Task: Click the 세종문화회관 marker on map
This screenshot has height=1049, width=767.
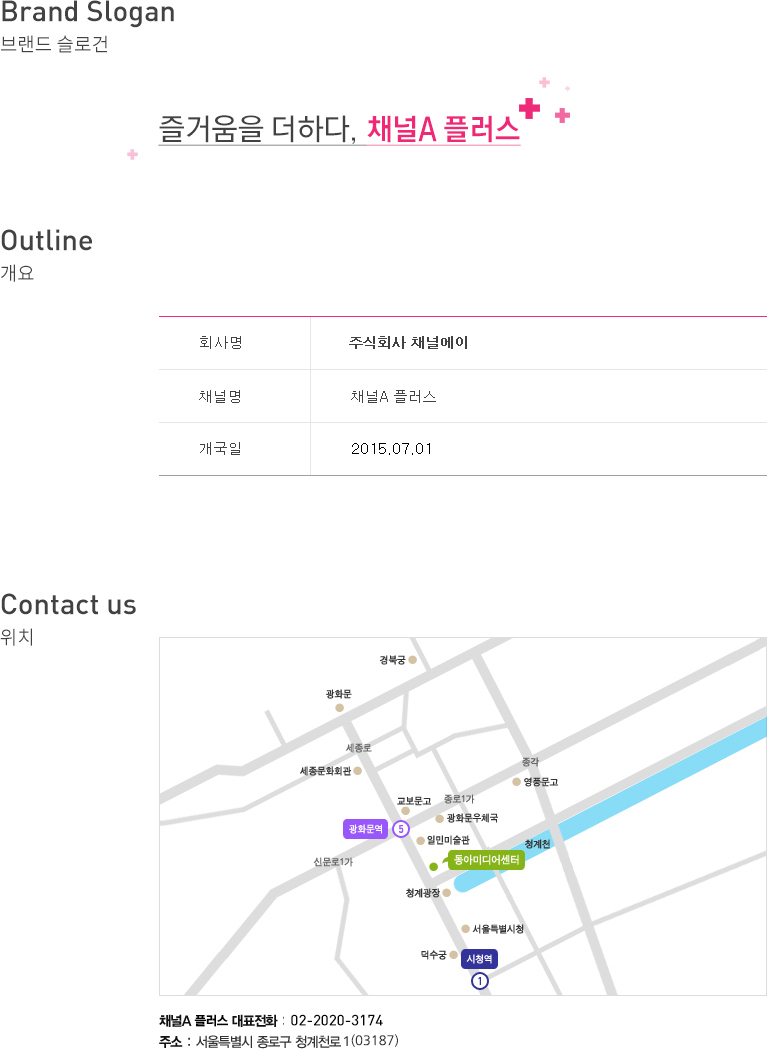Action: click(x=357, y=771)
